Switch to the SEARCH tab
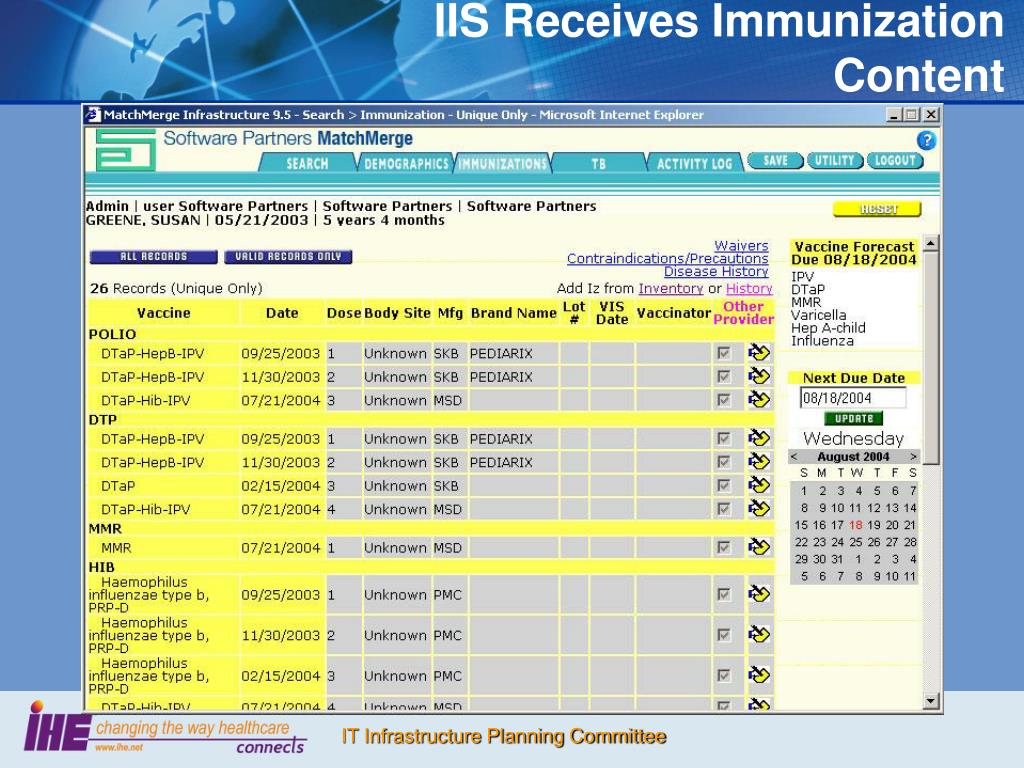 pyautogui.click(x=308, y=163)
